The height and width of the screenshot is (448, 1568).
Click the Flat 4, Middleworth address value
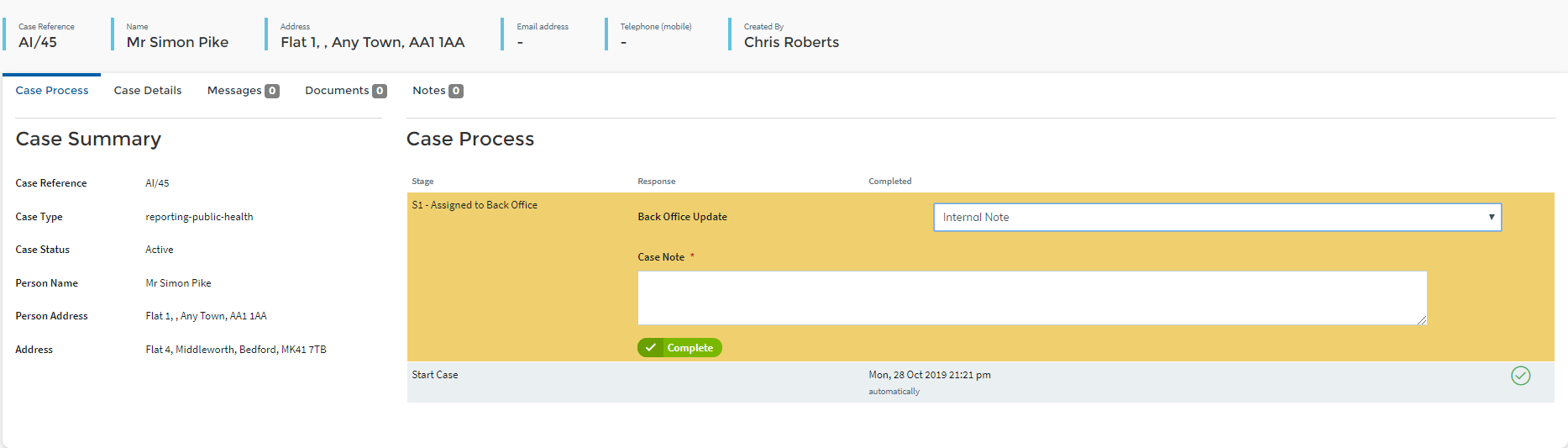[x=236, y=350]
